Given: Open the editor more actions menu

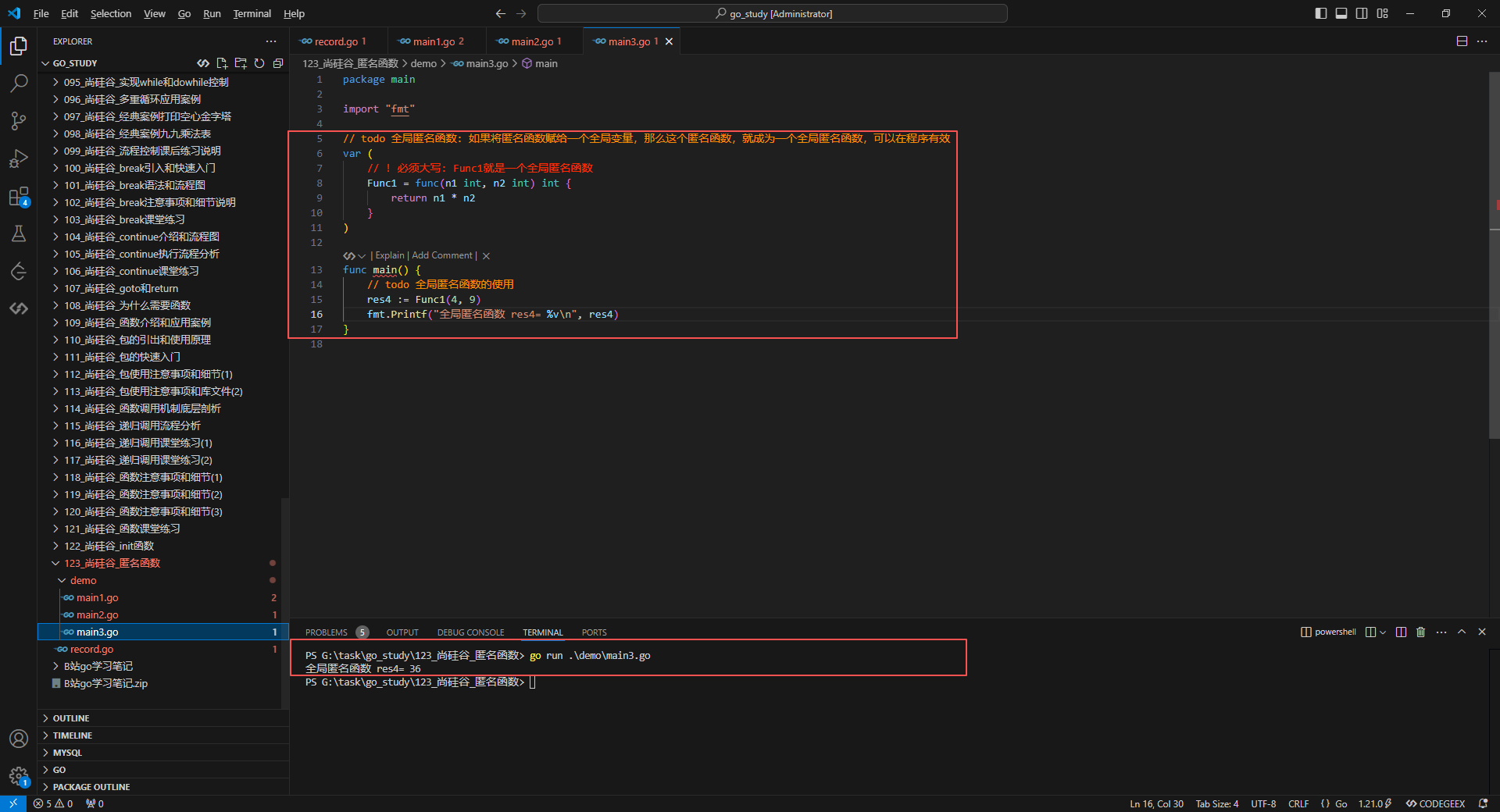Looking at the screenshot, I should (x=1482, y=41).
